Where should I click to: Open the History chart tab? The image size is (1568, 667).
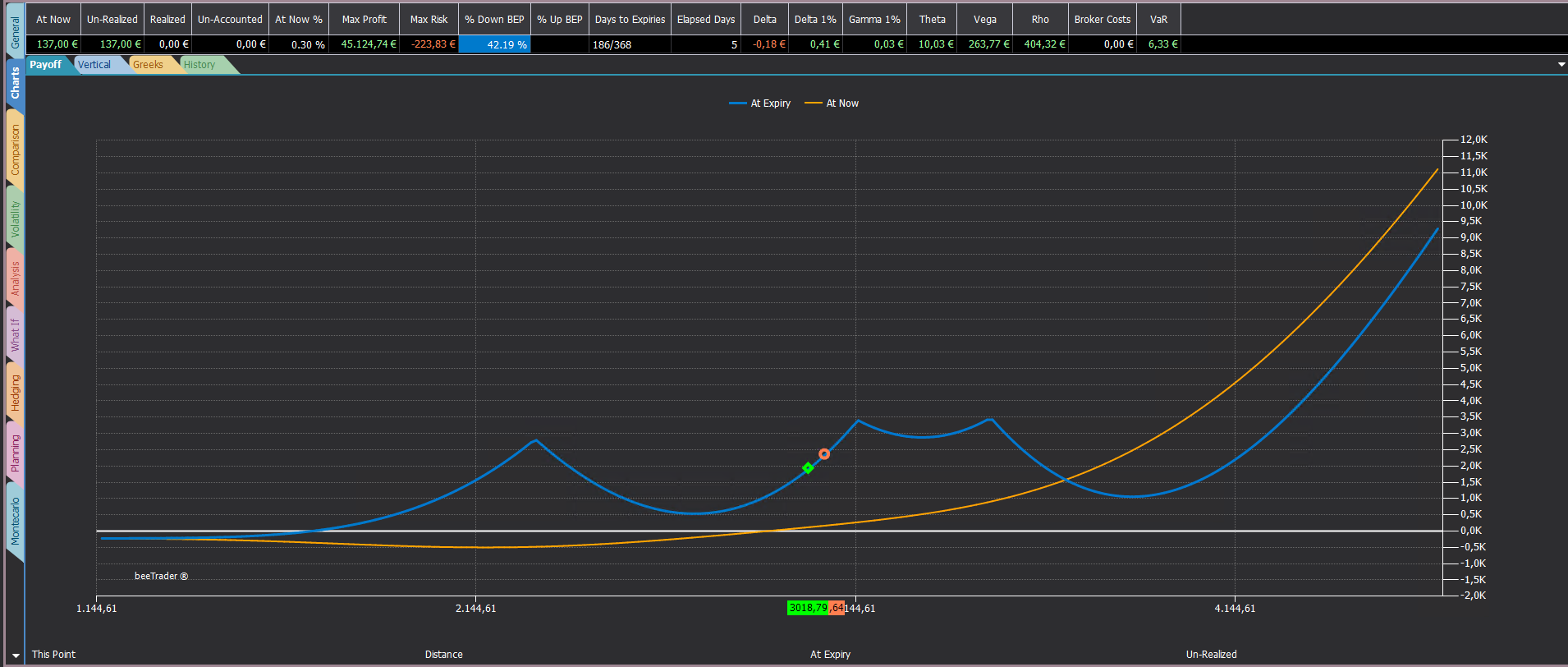click(199, 65)
